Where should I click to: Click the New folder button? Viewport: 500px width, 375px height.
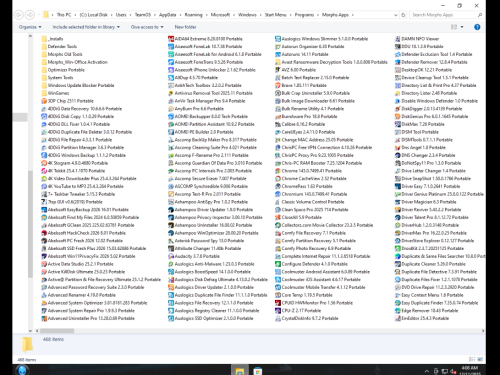click(x=185, y=27)
